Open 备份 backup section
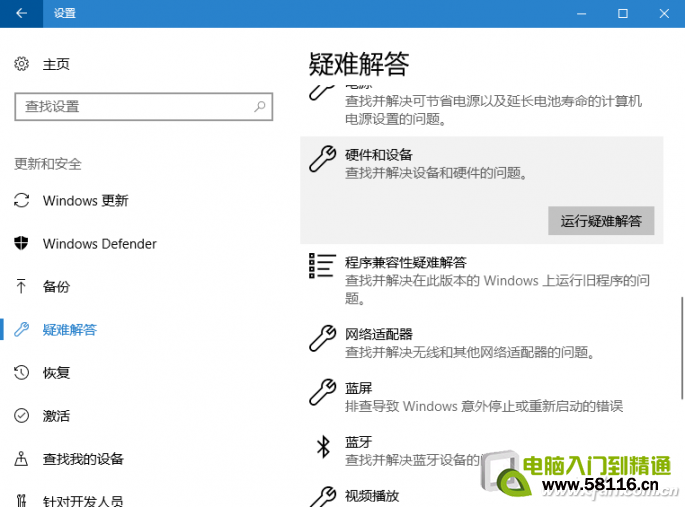The height and width of the screenshot is (507, 685). pos(56,286)
